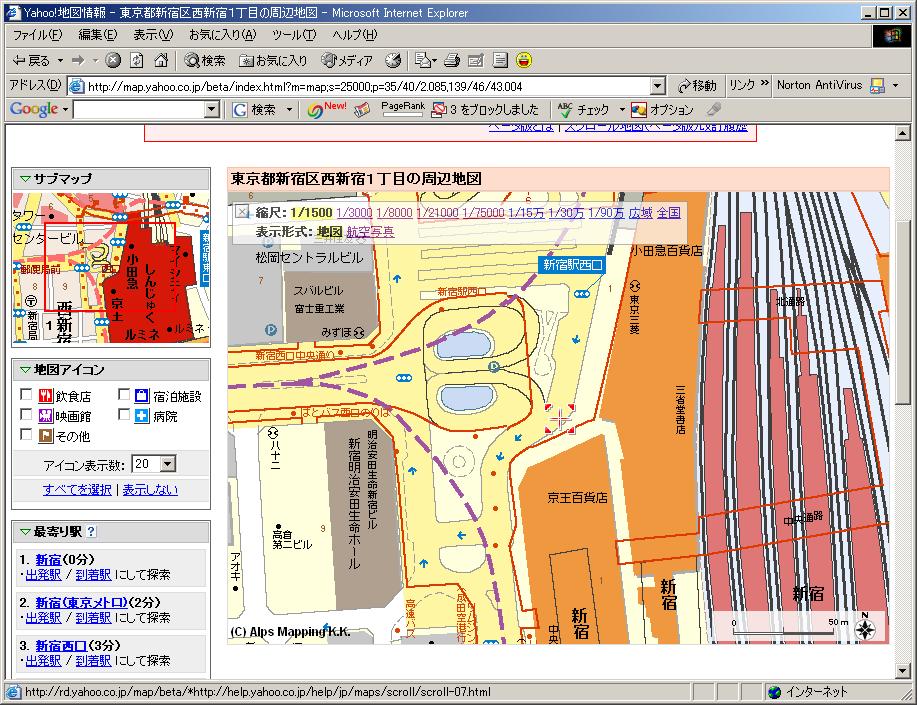
Task: Check the 病院 checkbox
Action: (x=124, y=414)
